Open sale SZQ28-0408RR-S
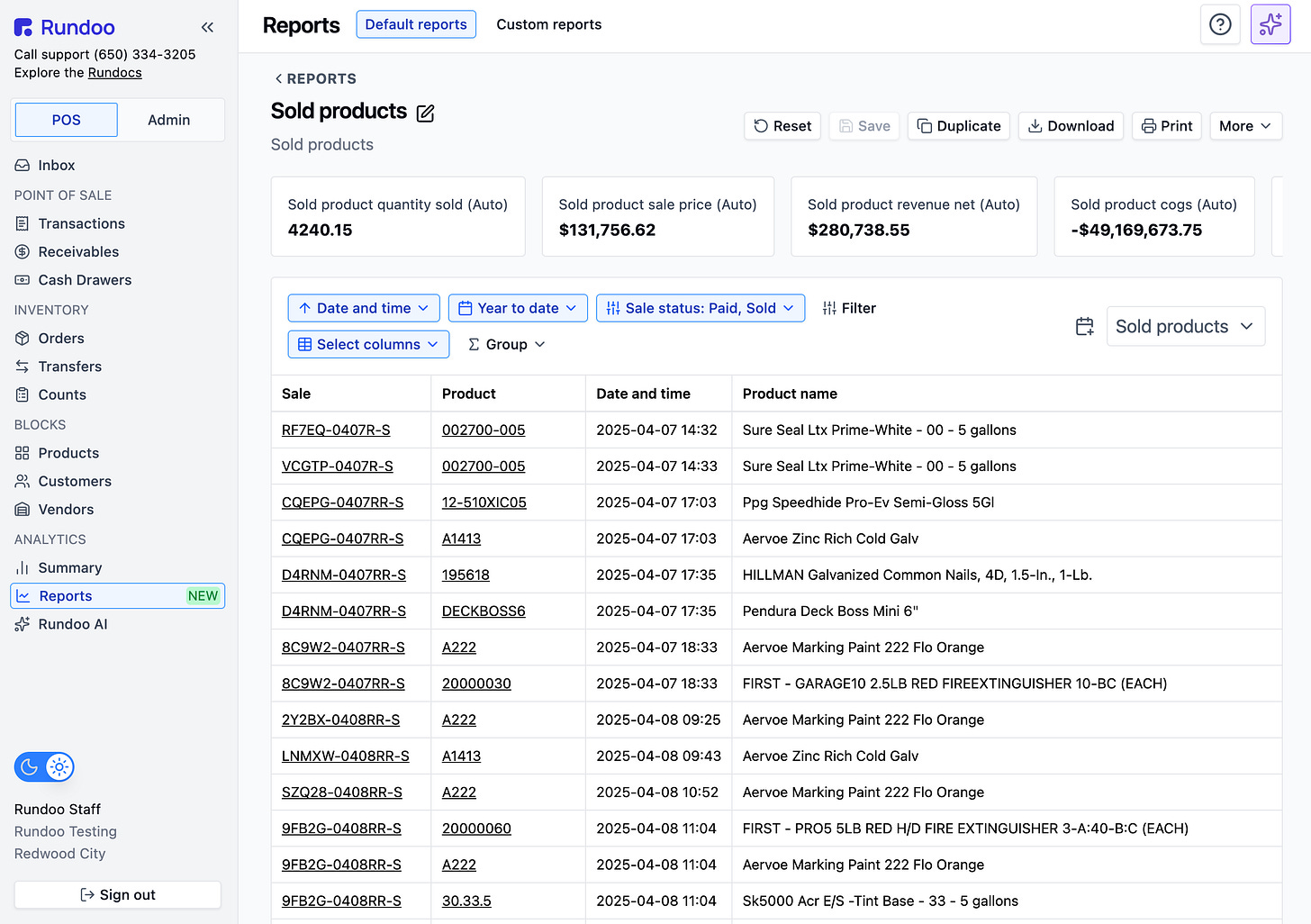1311x924 pixels. coord(342,793)
